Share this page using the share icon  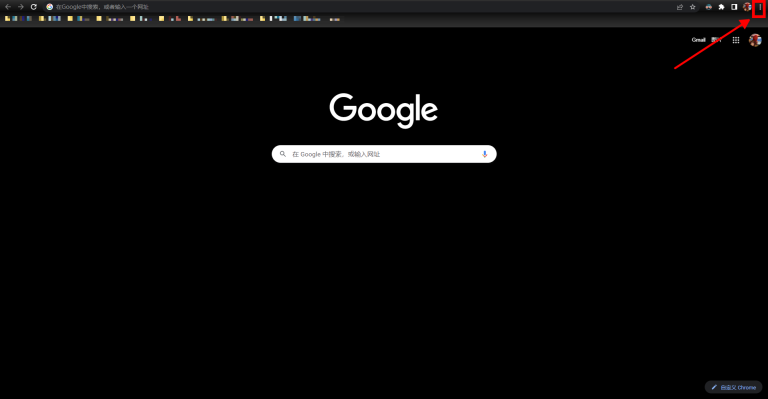coord(680,7)
